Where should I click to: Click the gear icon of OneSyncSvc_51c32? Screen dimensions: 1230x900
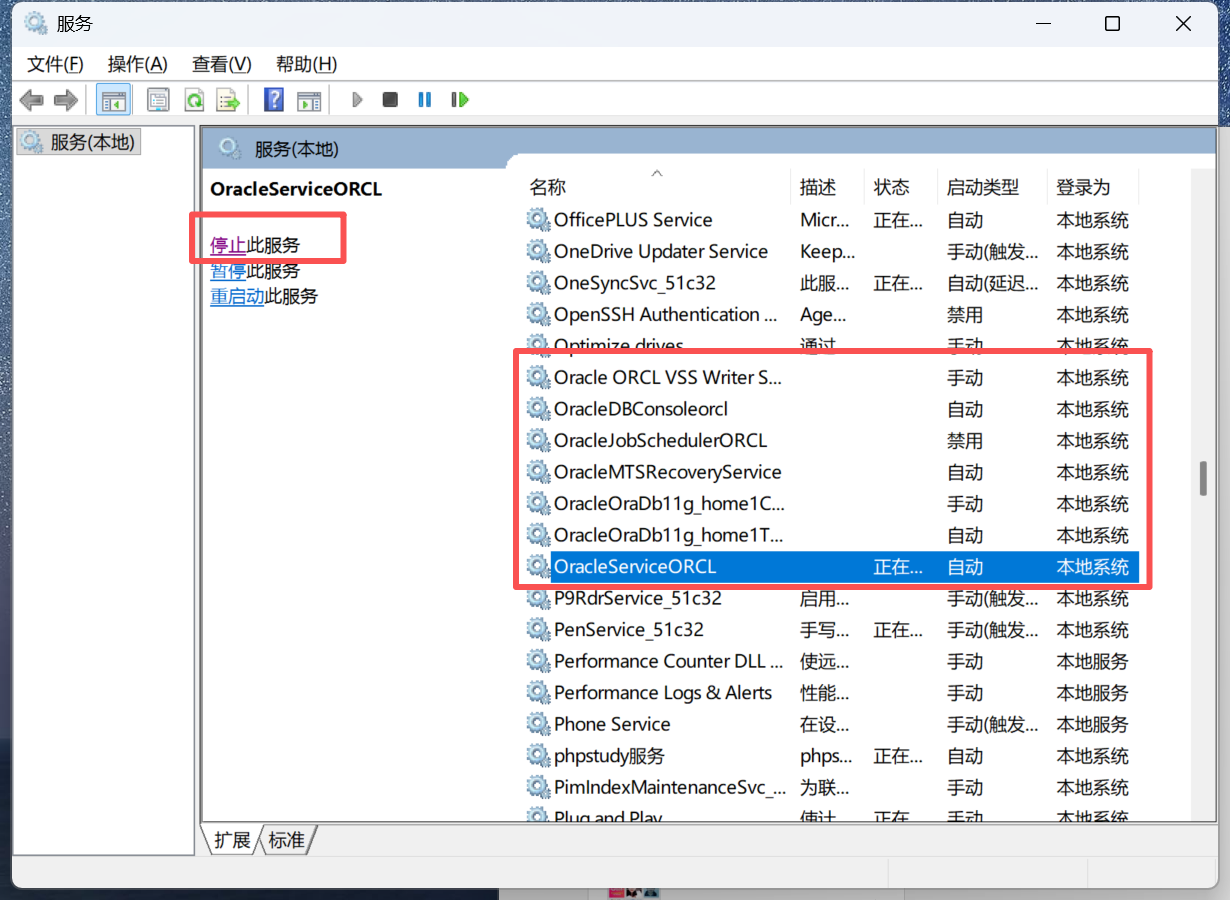coord(539,283)
